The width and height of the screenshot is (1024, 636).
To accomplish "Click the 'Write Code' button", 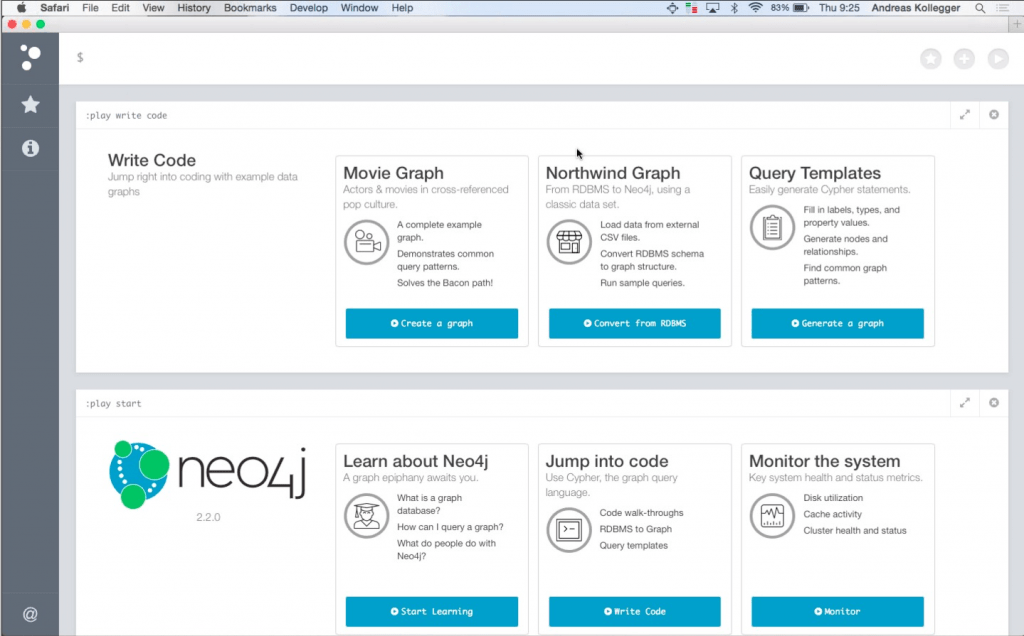I will [x=635, y=611].
